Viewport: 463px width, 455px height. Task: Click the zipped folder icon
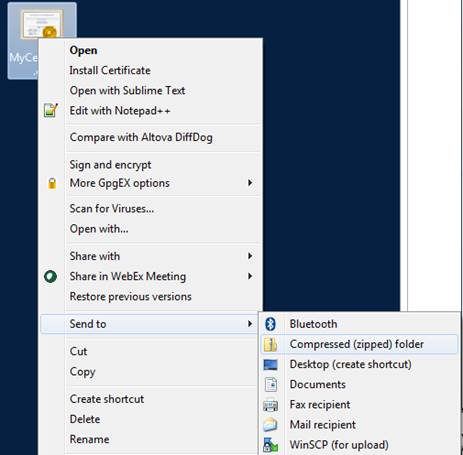pyautogui.click(x=270, y=344)
